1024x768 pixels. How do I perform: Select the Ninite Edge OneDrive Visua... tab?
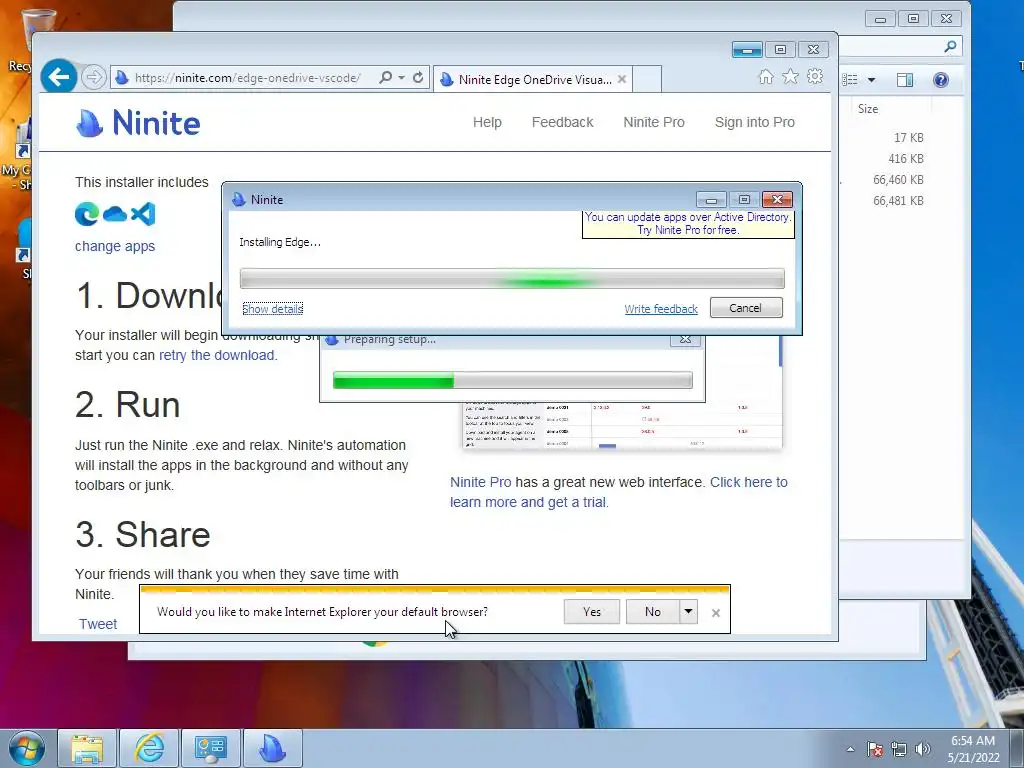534,79
